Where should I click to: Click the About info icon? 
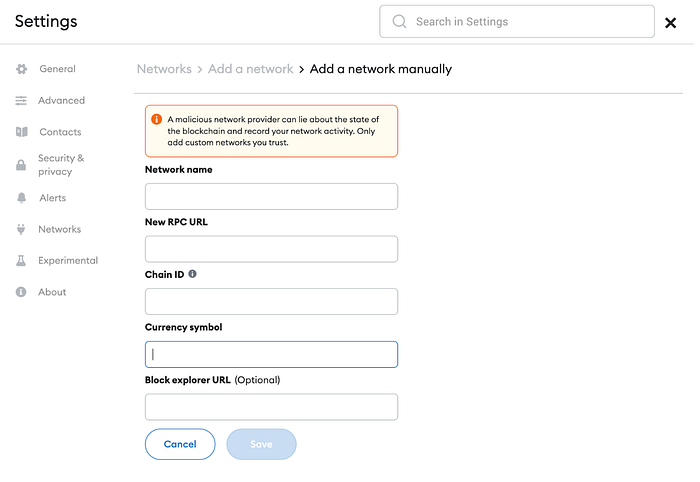21,292
